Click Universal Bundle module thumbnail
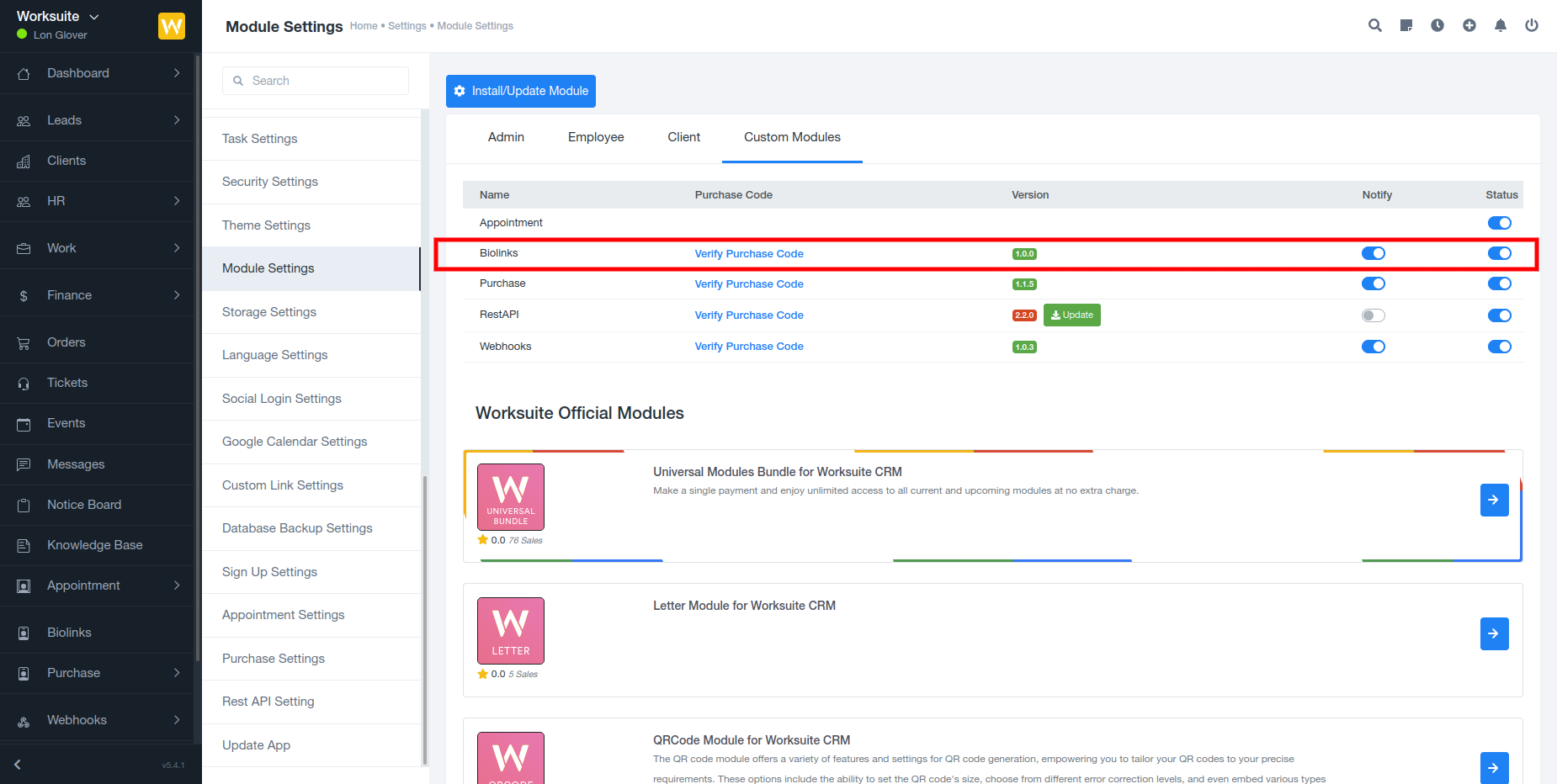 point(511,497)
